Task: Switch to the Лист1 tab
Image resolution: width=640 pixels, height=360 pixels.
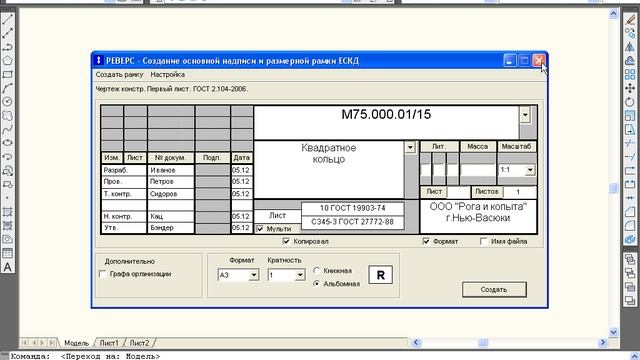Action: click(109, 343)
